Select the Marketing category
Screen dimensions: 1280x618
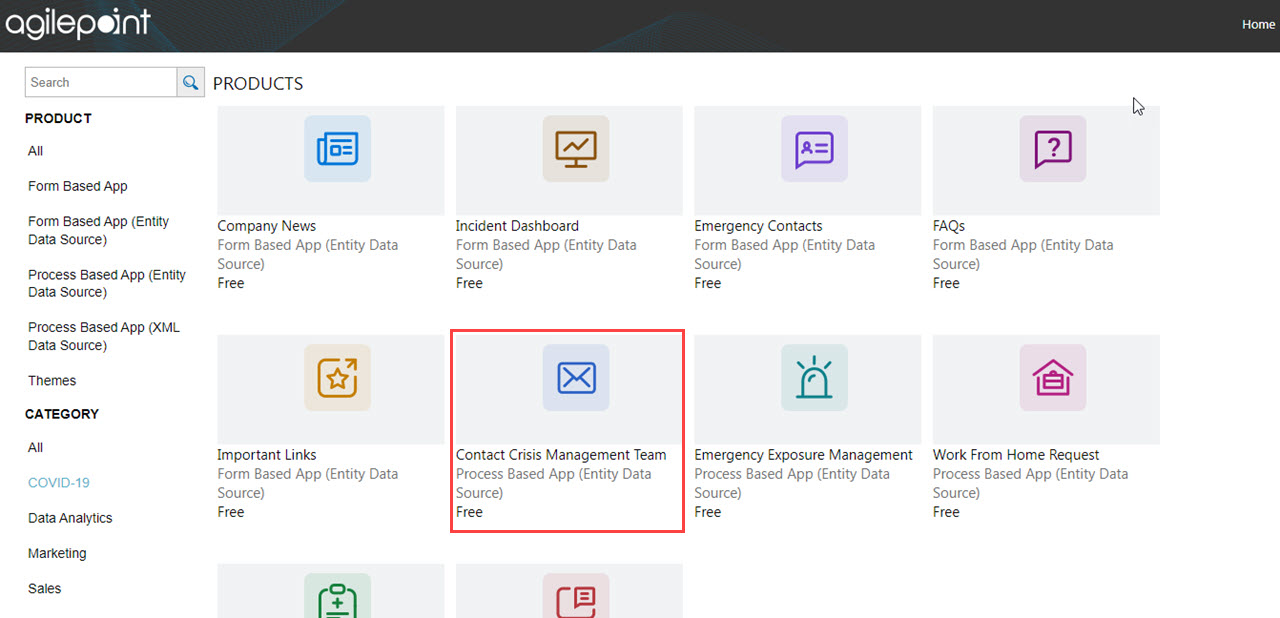click(x=57, y=553)
